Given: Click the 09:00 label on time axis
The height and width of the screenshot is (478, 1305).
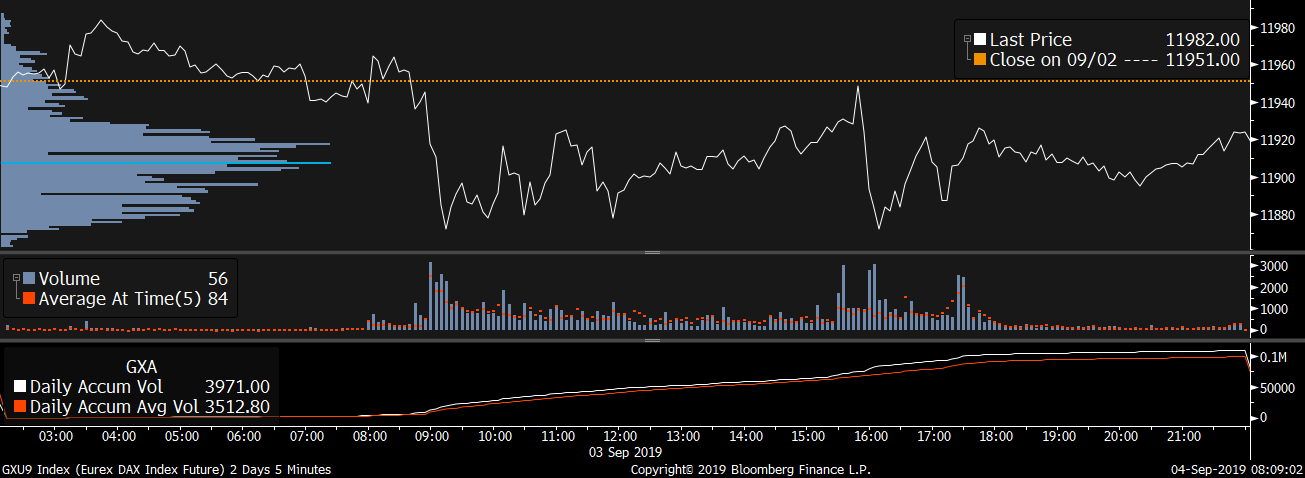Looking at the screenshot, I should (x=432, y=437).
